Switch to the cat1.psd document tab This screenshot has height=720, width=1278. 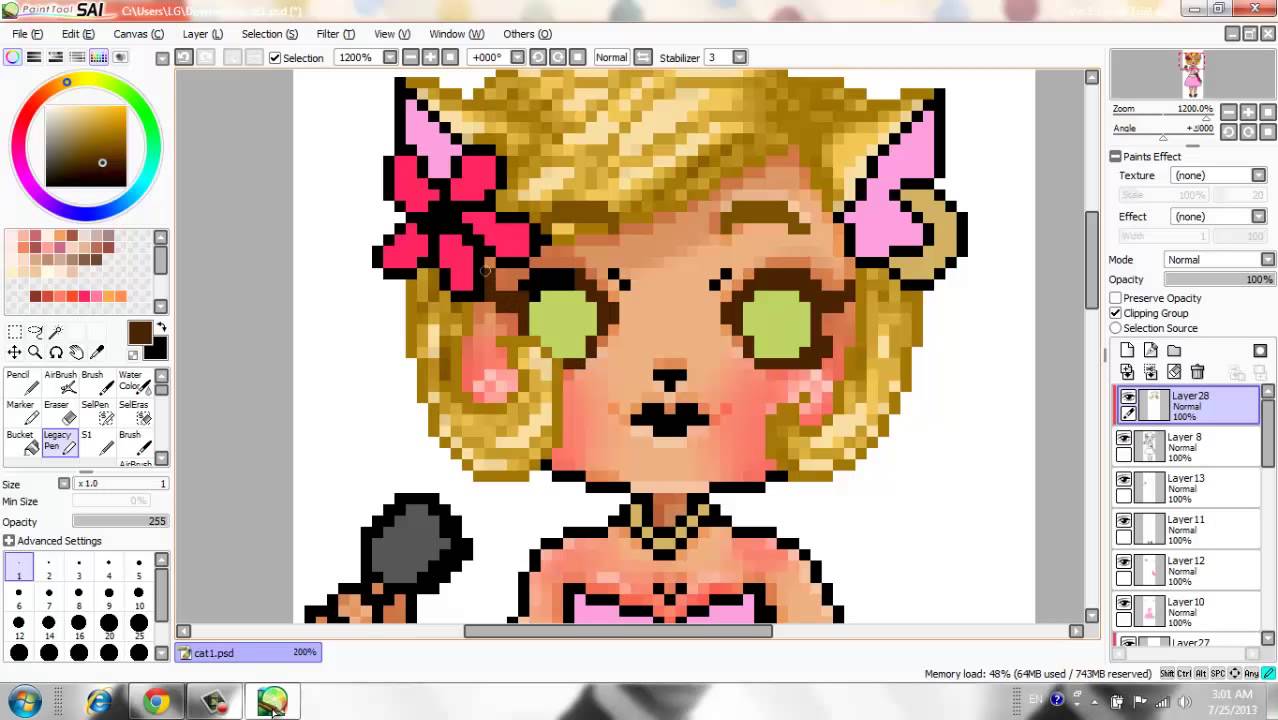click(248, 653)
